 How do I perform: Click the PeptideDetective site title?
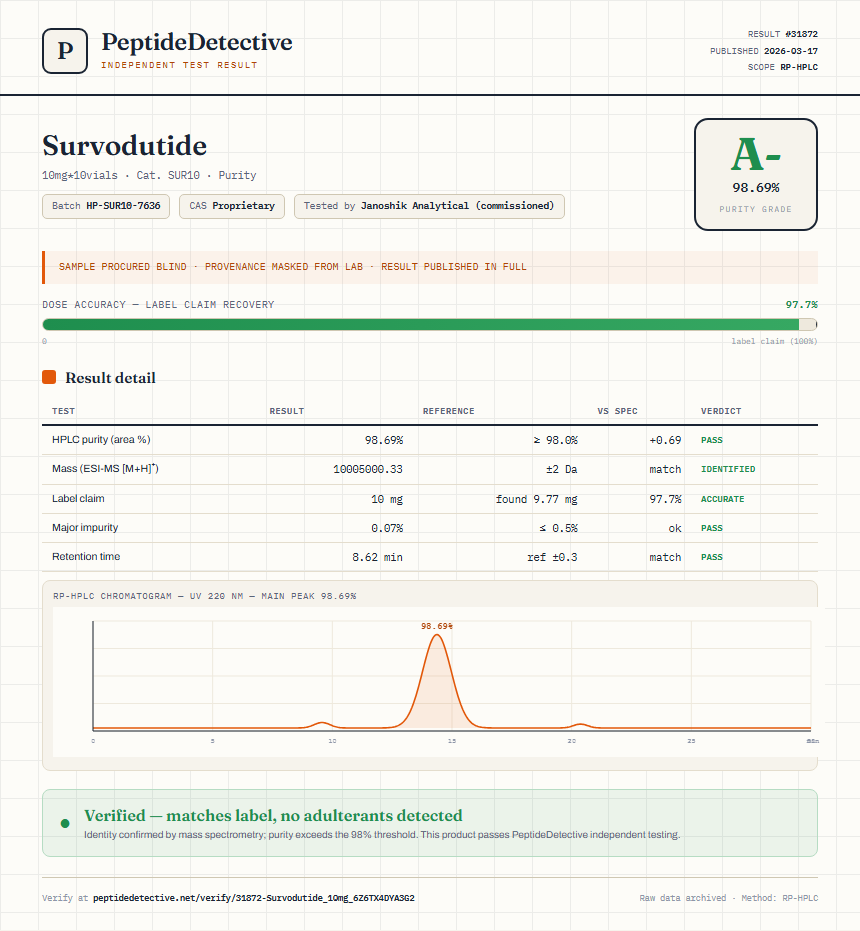[197, 42]
